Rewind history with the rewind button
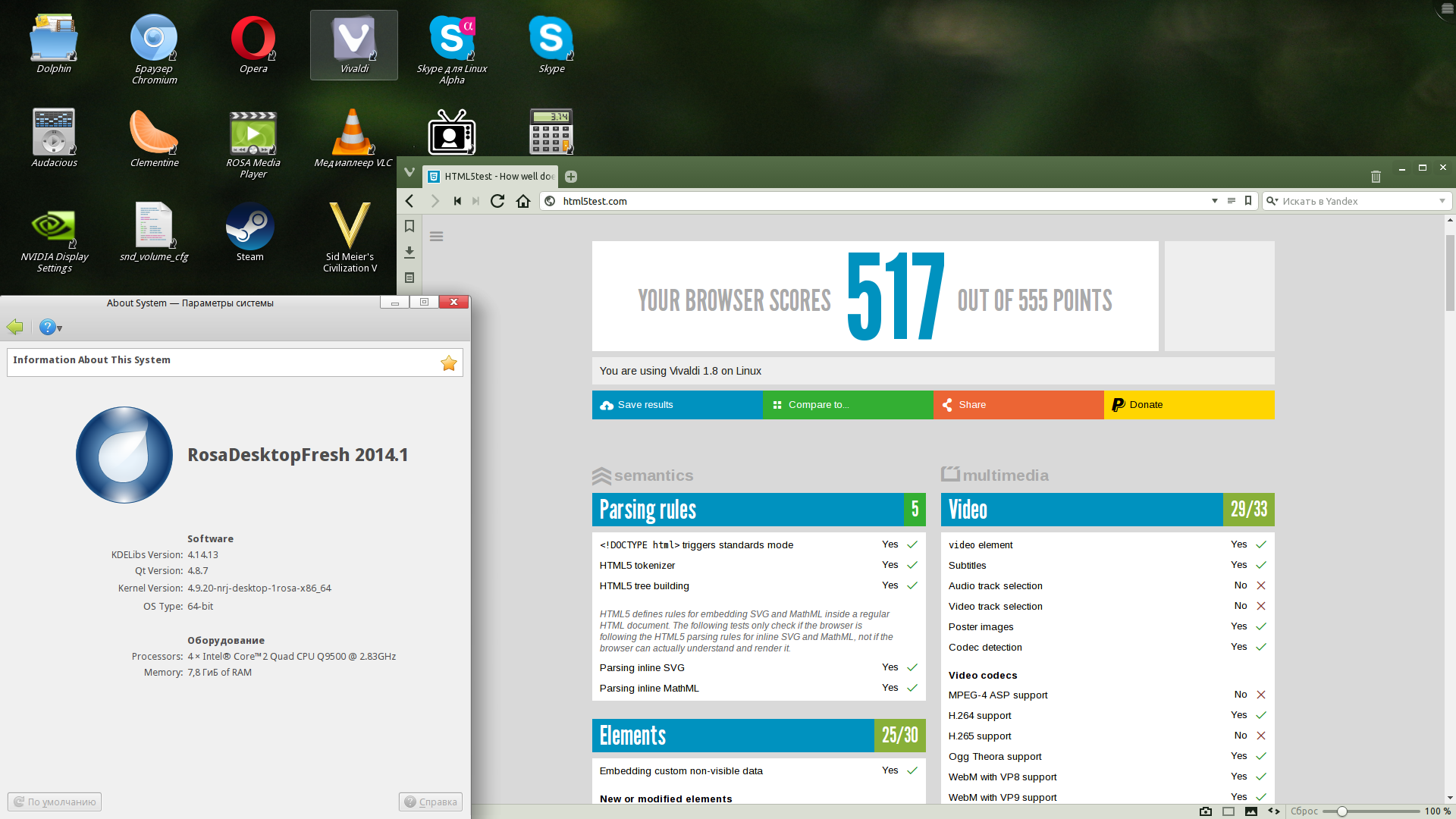 tap(457, 201)
